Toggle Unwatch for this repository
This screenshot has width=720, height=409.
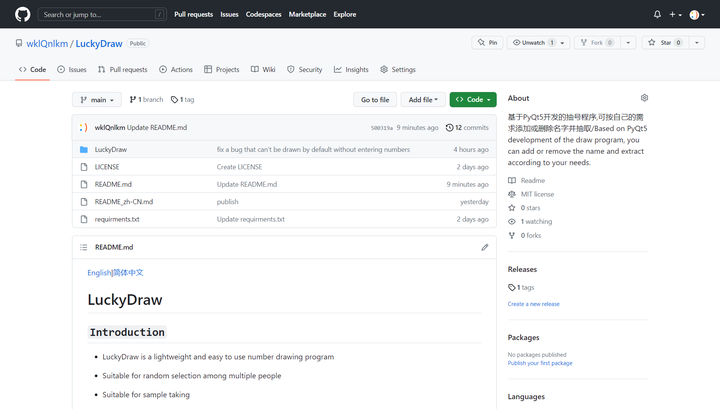pyautogui.click(x=534, y=43)
